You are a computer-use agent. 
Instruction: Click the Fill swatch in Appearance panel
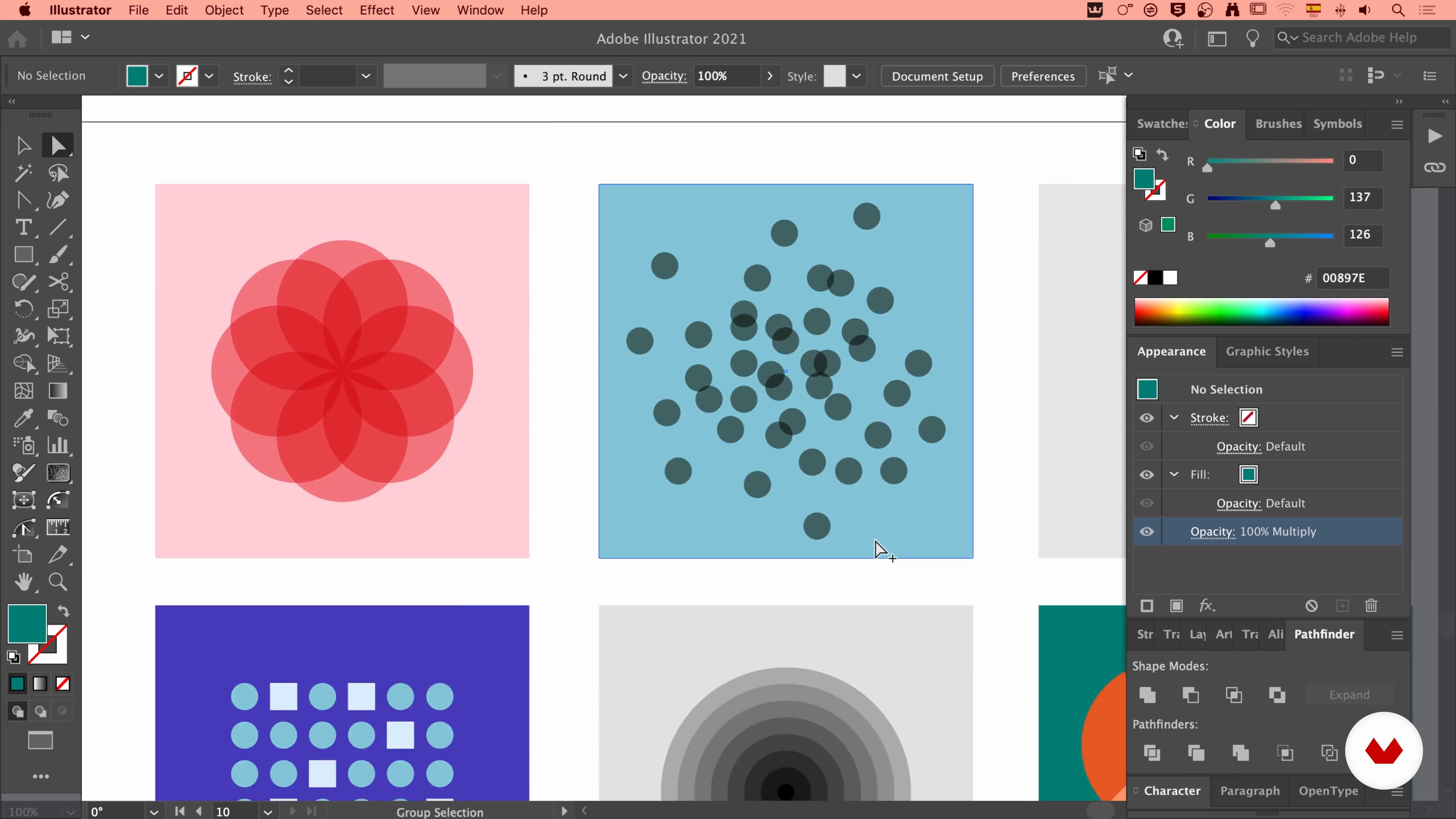pyautogui.click(x=1249, y=475)
